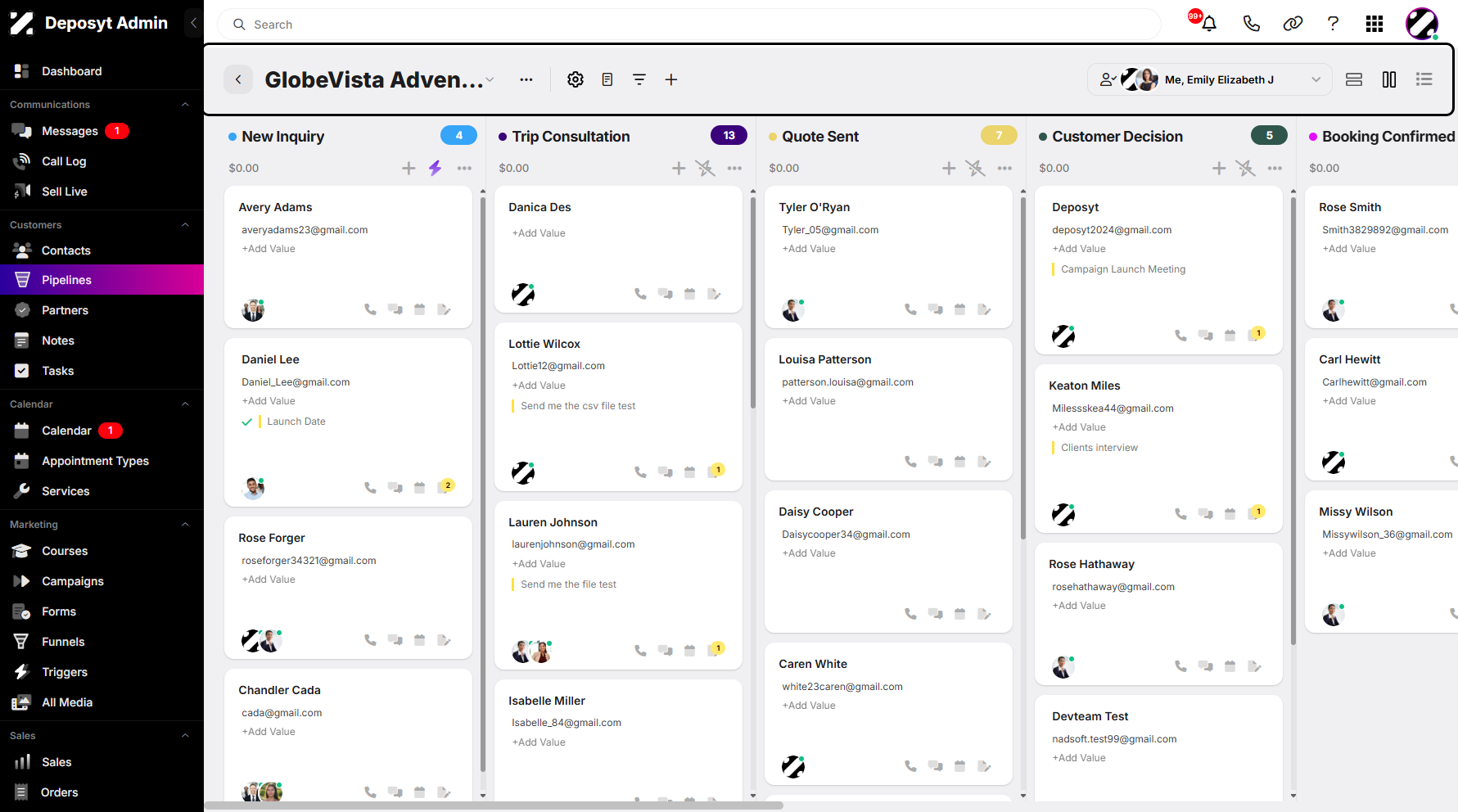Open Louisa Patterson card title

(x=824, y=359)
